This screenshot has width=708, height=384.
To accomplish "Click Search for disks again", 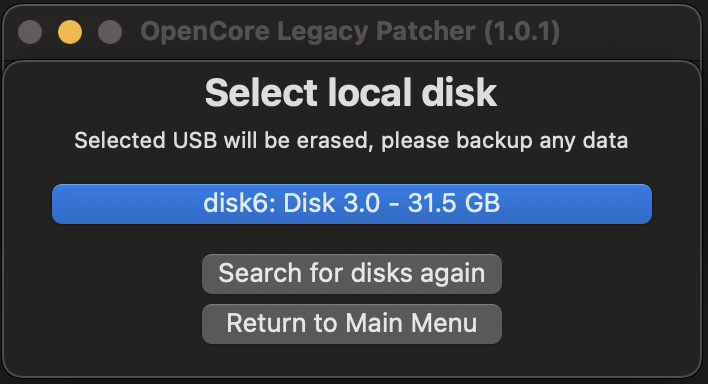I will [x=352, y=274].
